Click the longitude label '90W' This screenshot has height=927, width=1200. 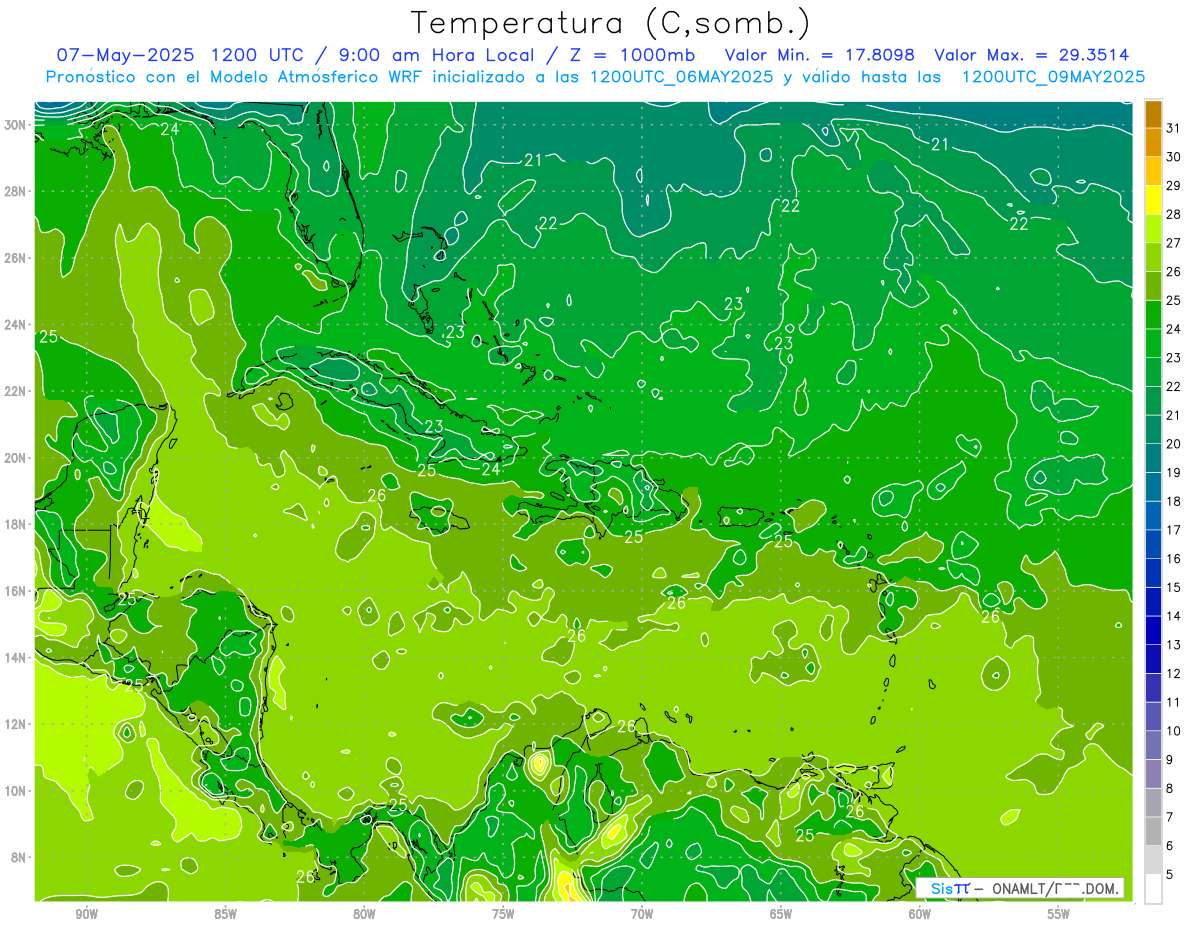(x=87, y=913)
